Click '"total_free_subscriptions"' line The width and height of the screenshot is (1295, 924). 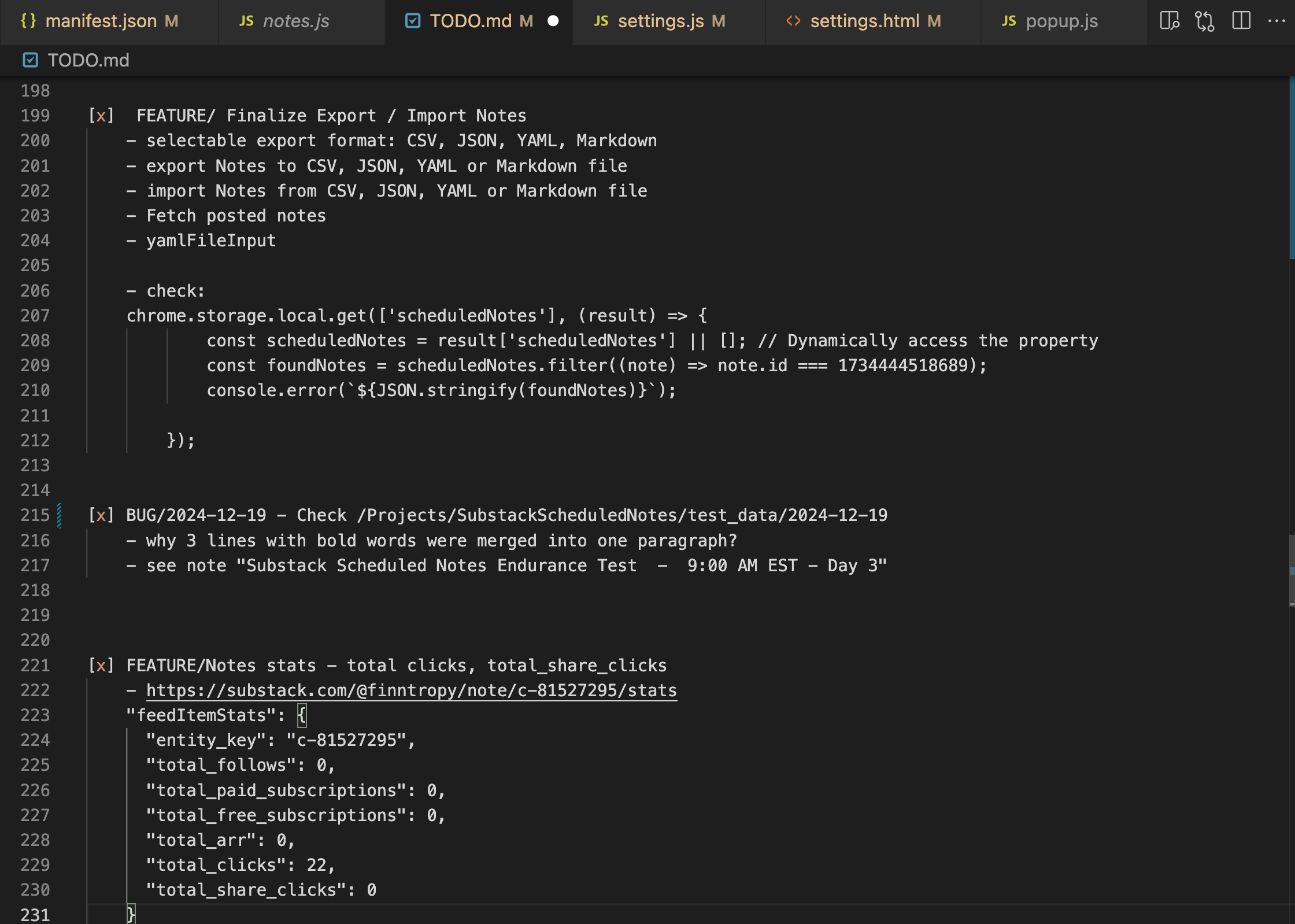click(x=295, y=815)
